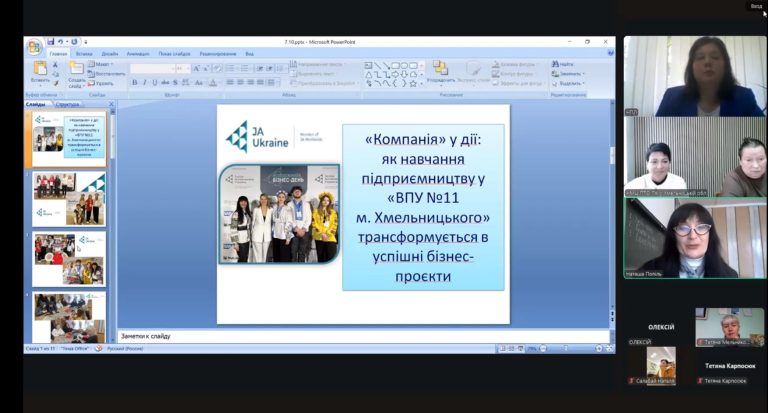The height and width of the screenshot is (413, 768).
Task: Open PowerPoint help question mark icon
Action: click(x=610, y=53)
